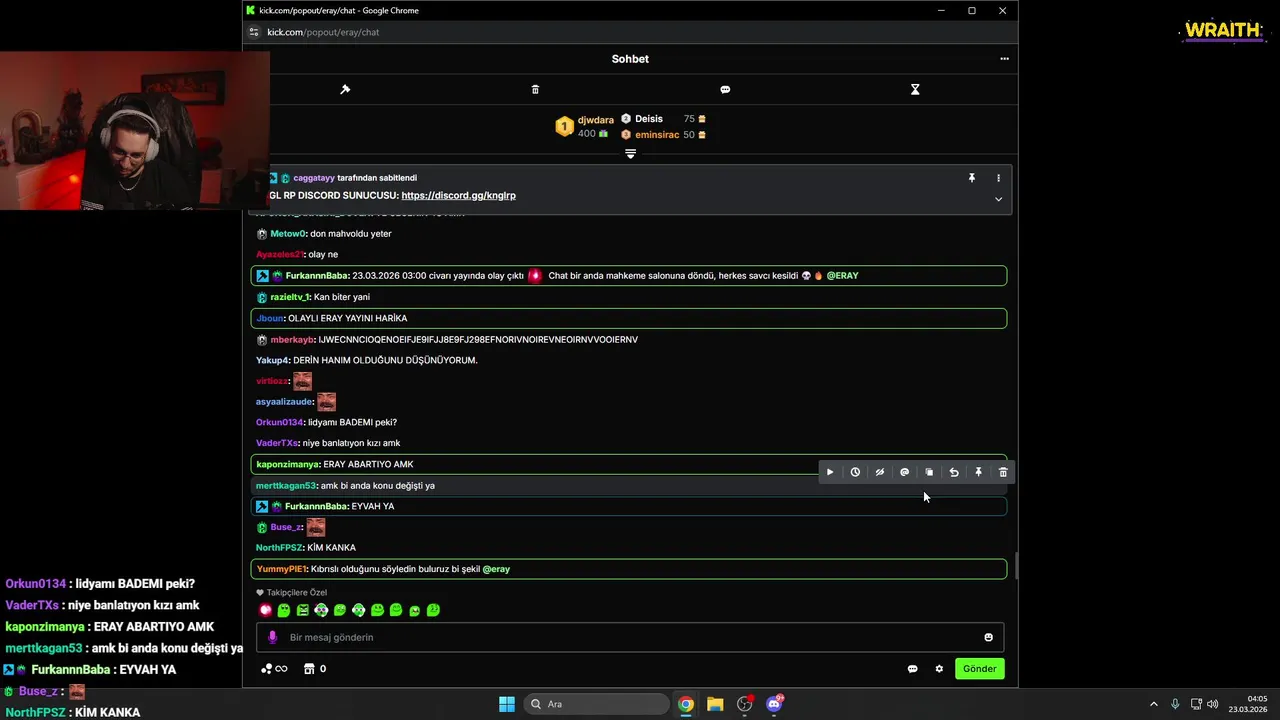Click the @ mention icon in message actions
The image size is (1280, 720).
point(904,472)
